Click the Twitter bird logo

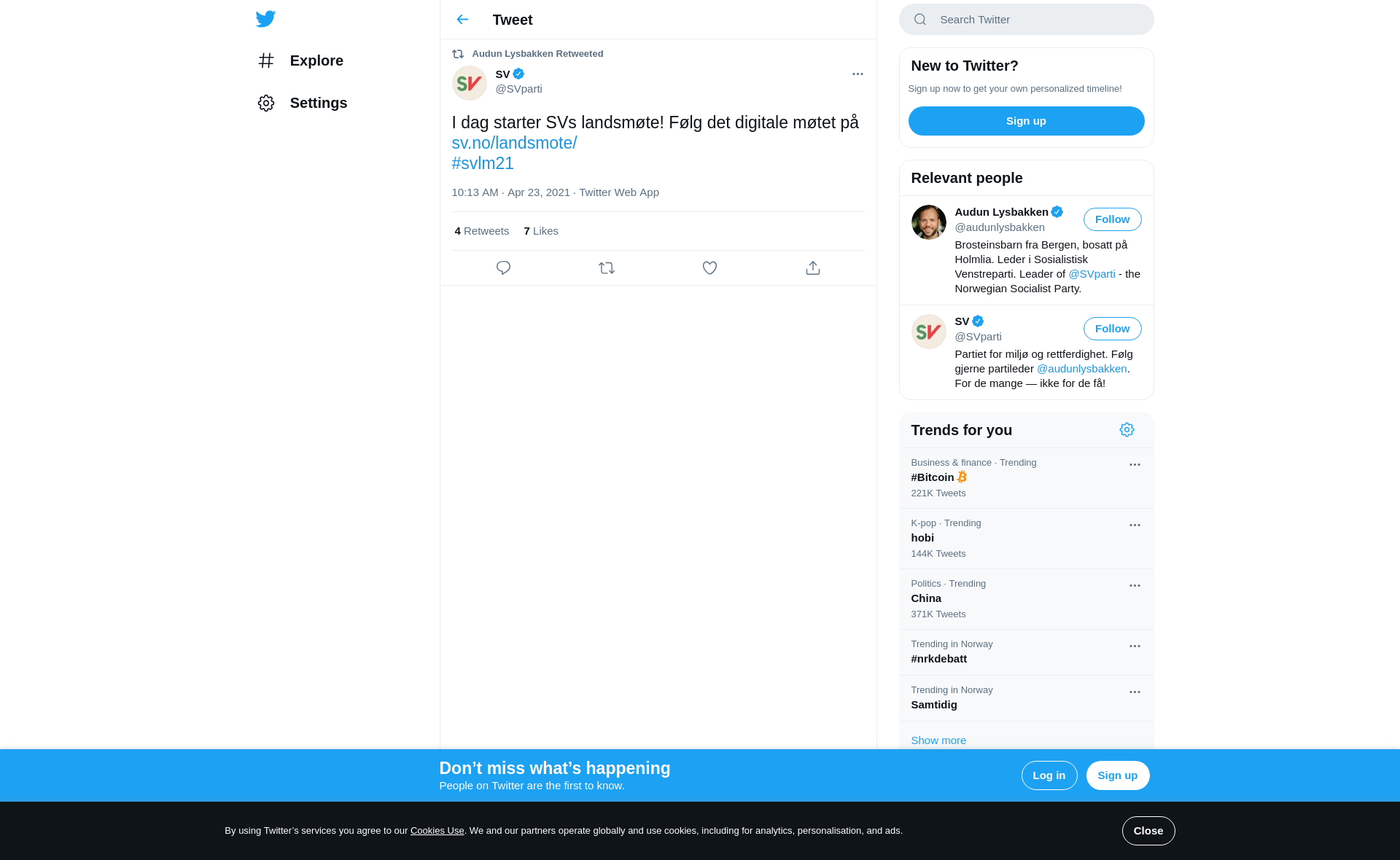tap(265, 19)
